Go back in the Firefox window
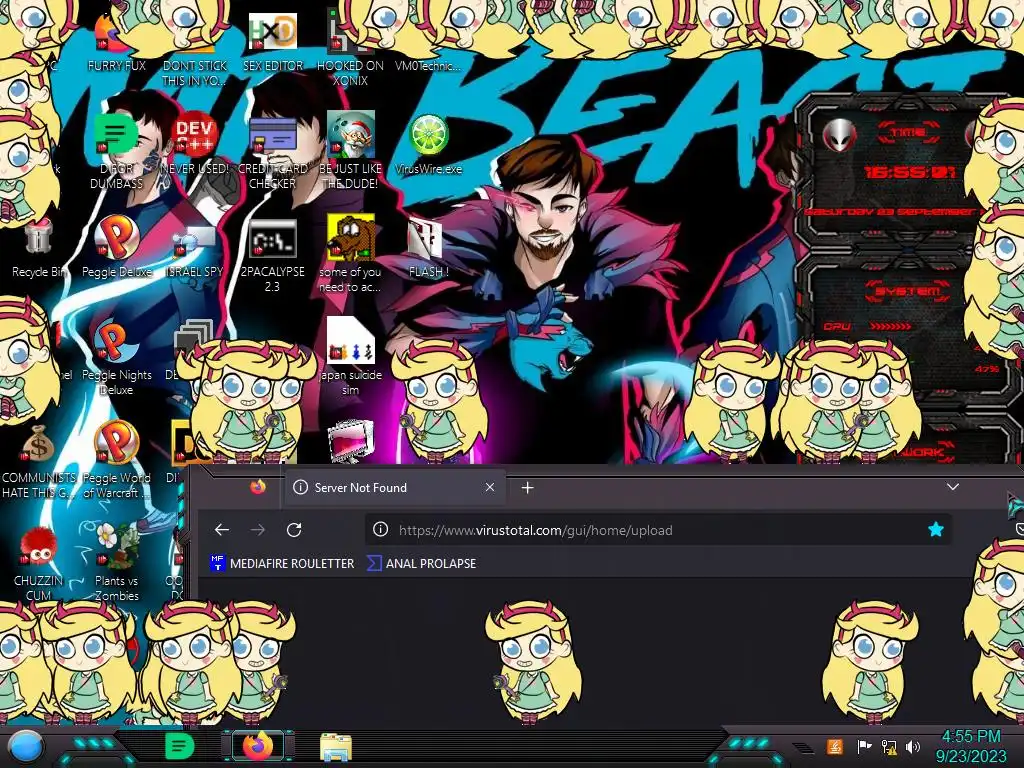 (x=222, y=530)
